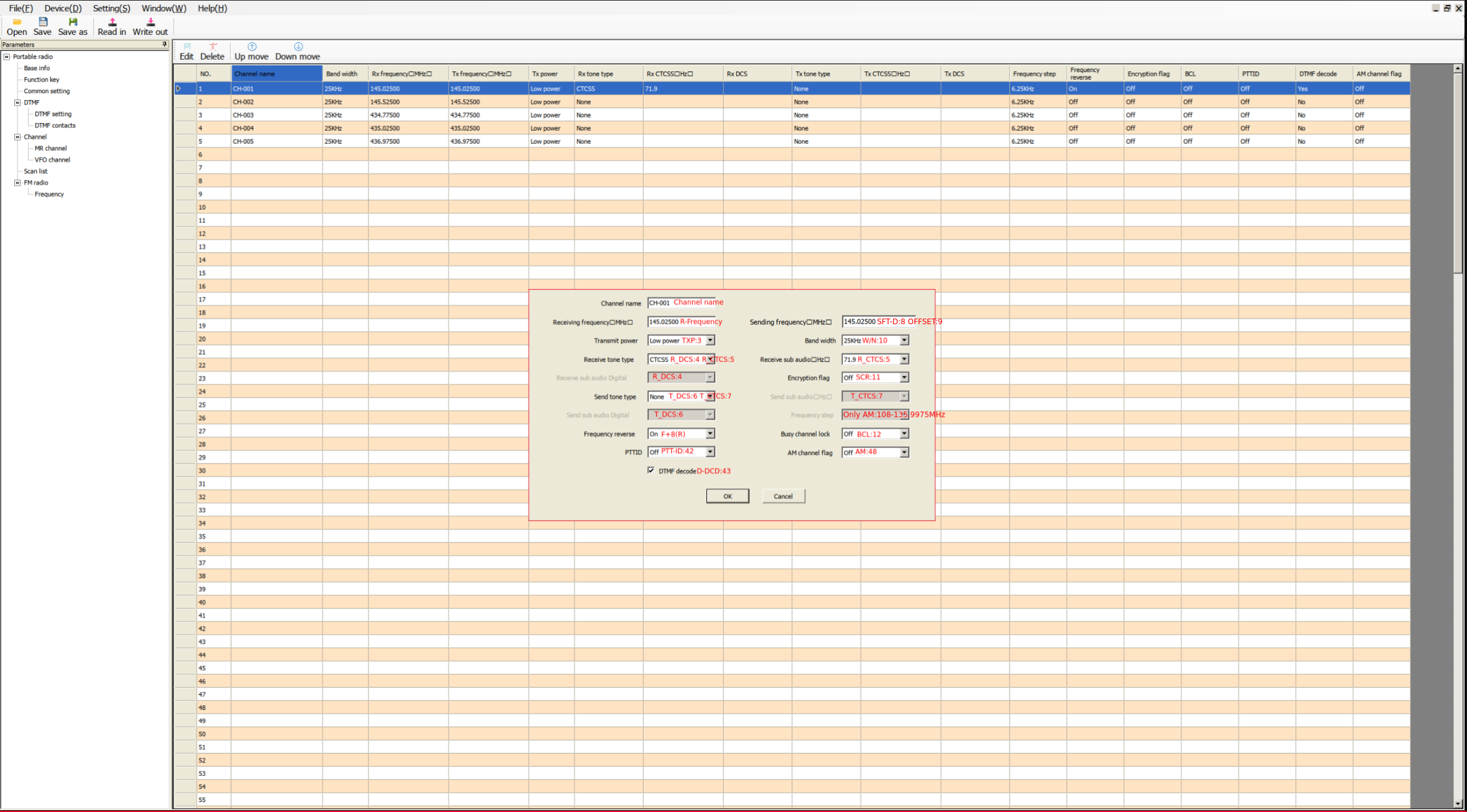
Task: Click the Channel name input field
Action: [x=680, y=303]
